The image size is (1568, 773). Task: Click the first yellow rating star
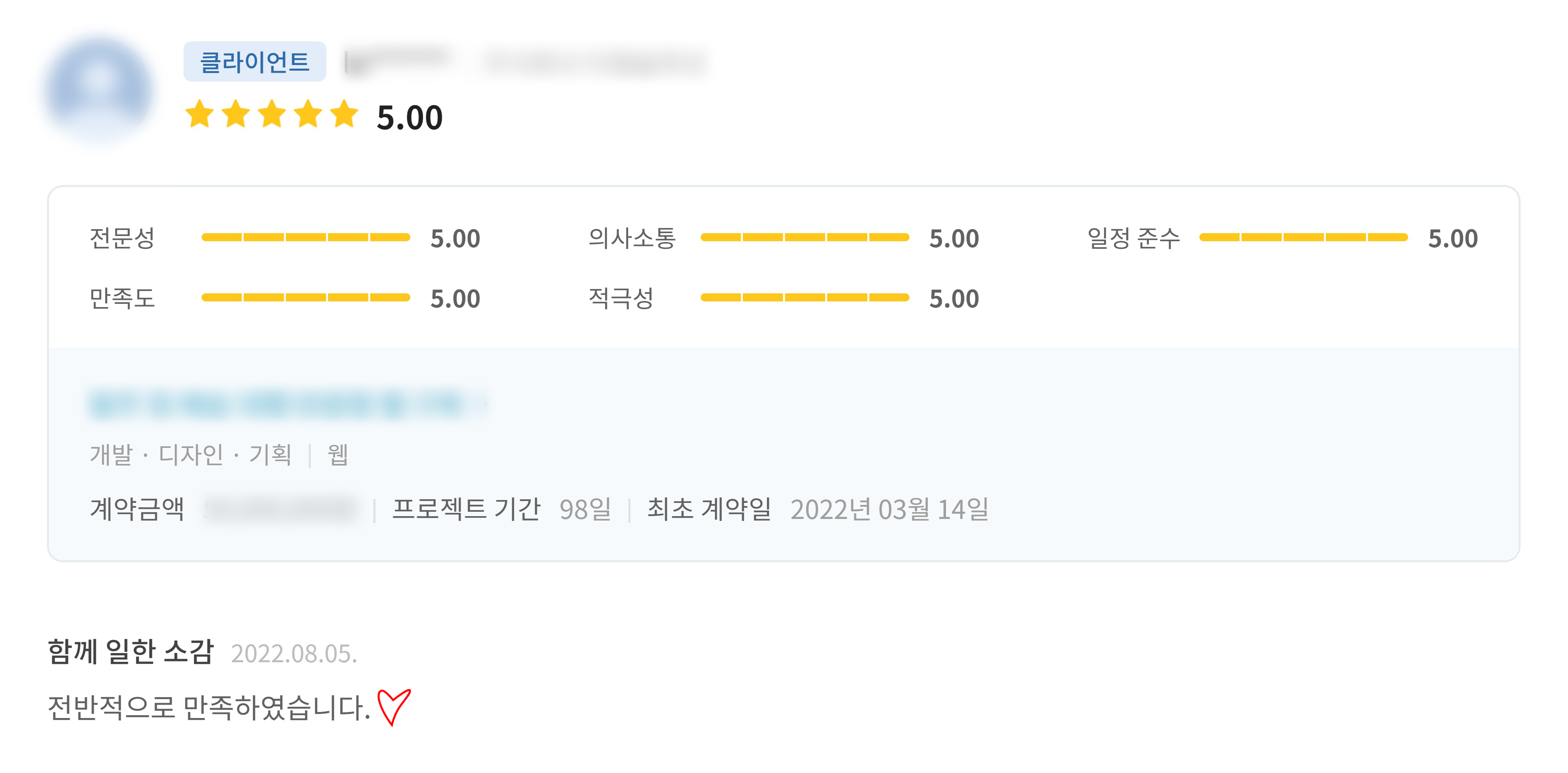coord(200,114)
